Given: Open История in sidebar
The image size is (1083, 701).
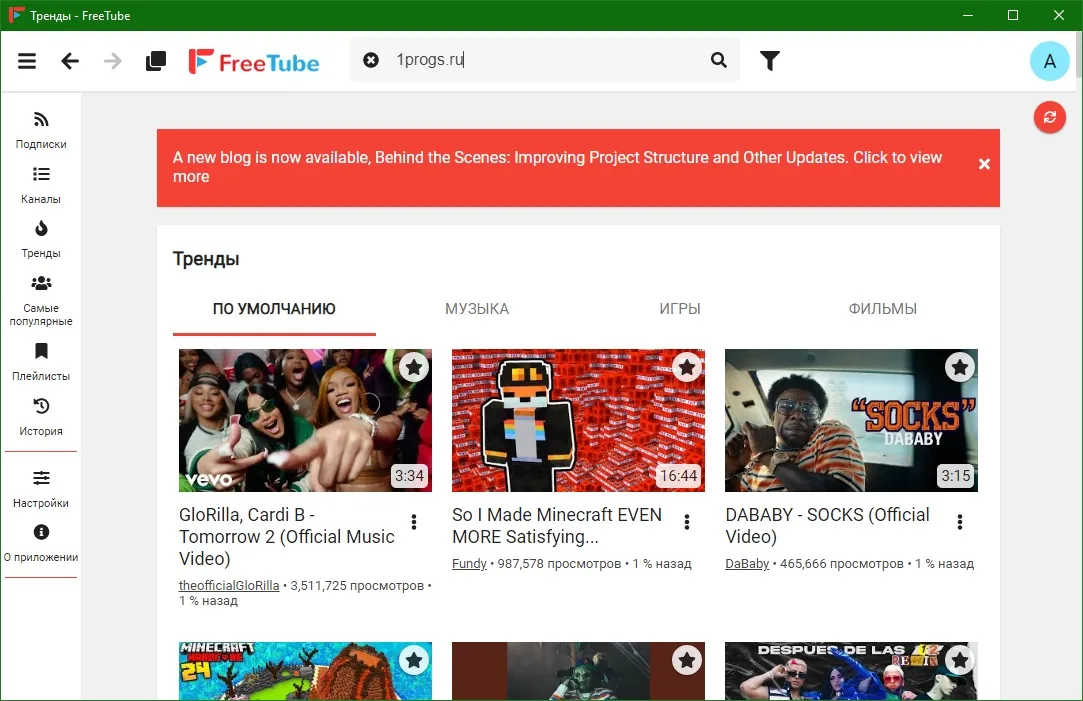Looking at the screenshot, I should click(x=41, y=416).
